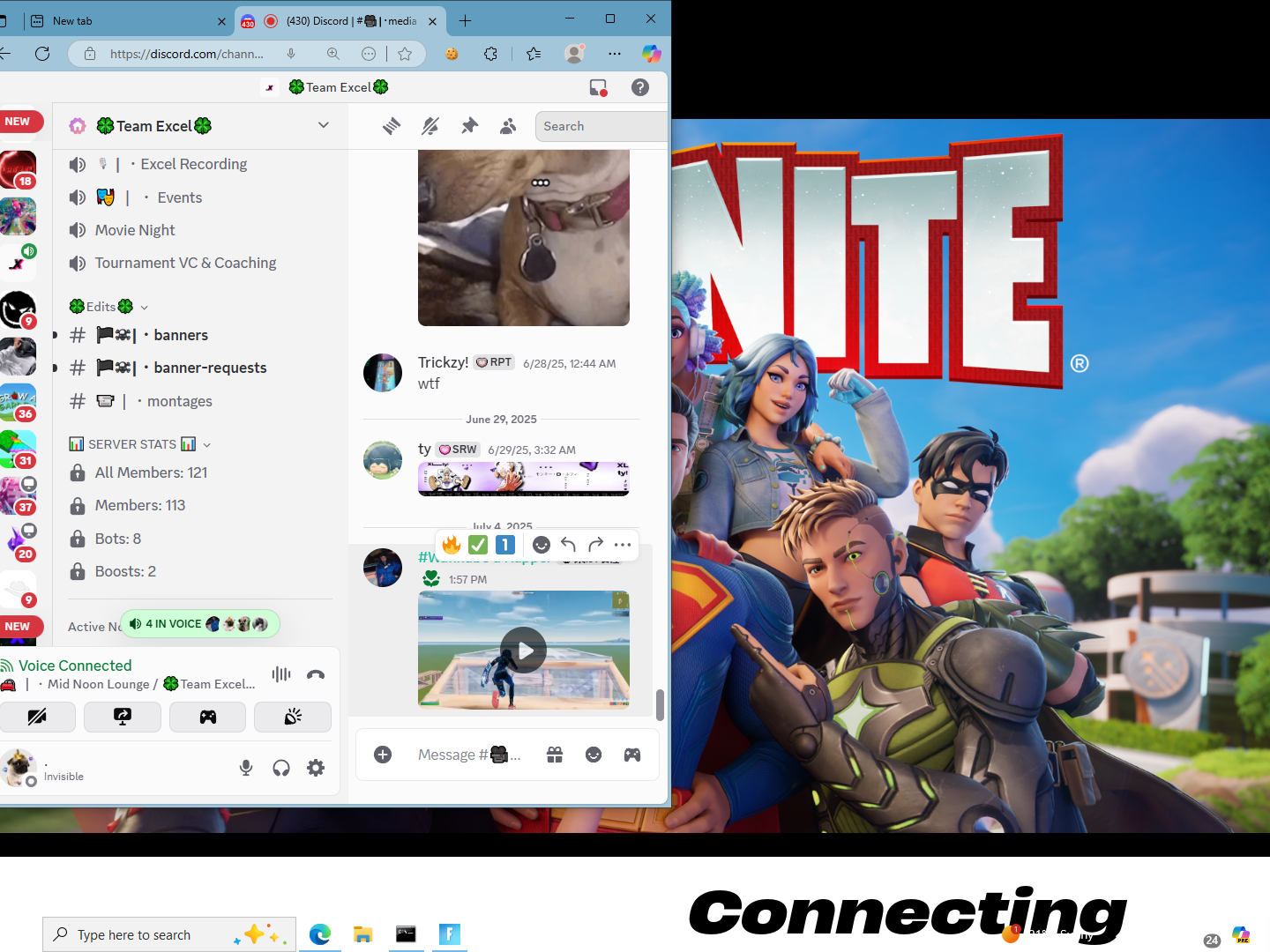This screenshot has height=952, width=1270.
Task: Open Edge Favorites list icon
Action: click(534, 54)
